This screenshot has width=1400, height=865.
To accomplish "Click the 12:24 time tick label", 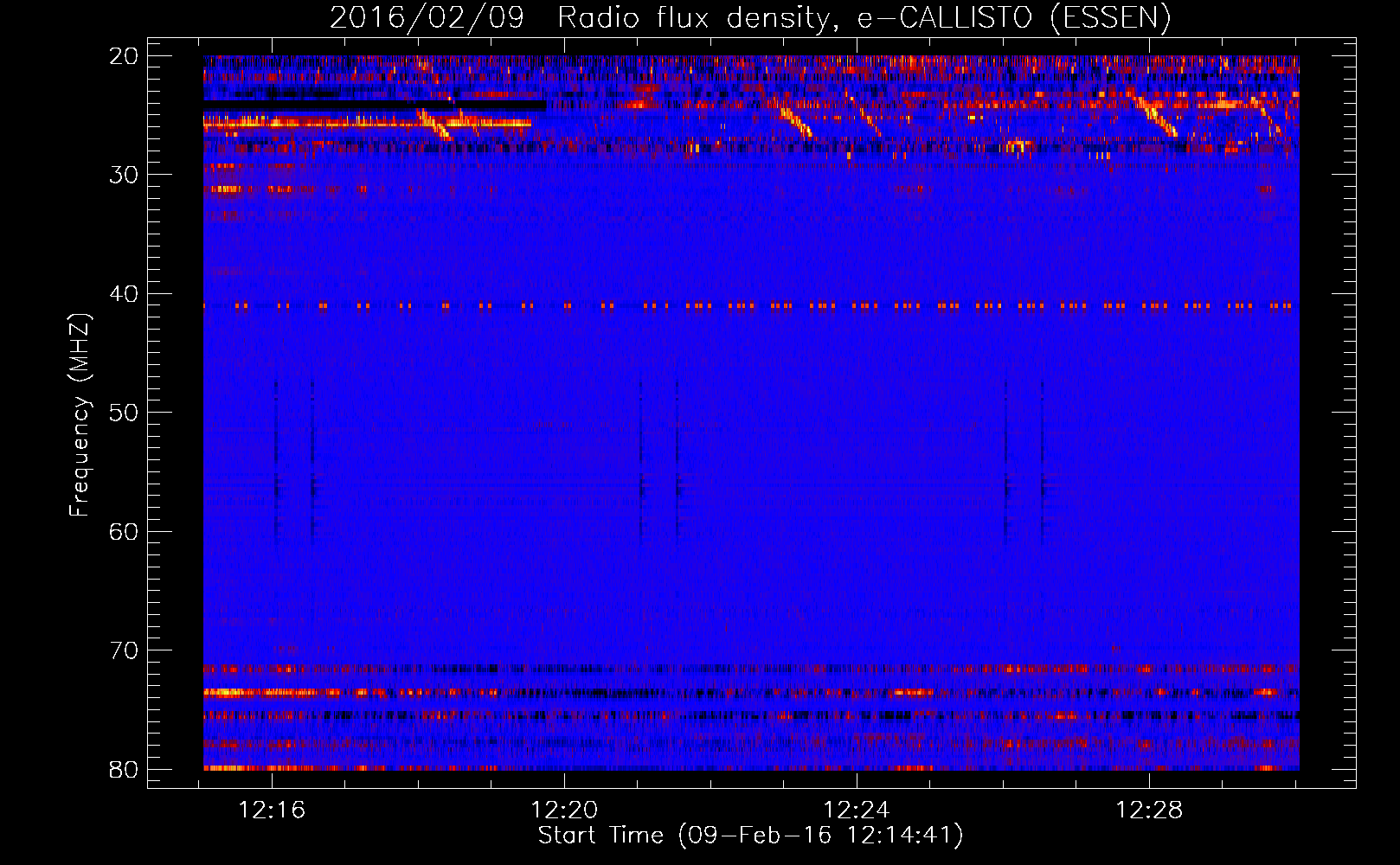I will [x=857, y=811].
